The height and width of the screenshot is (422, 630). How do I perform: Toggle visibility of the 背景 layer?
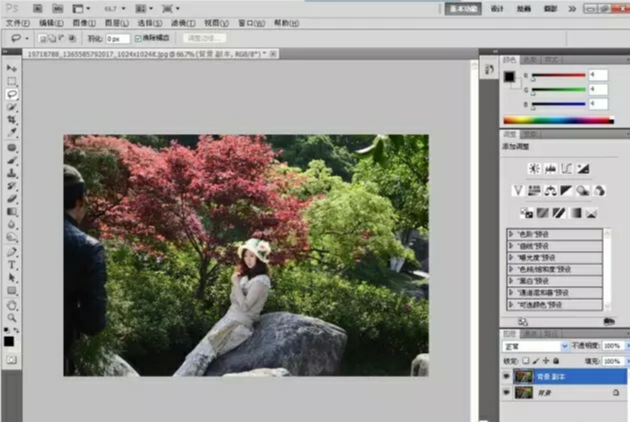click(506, 393)
